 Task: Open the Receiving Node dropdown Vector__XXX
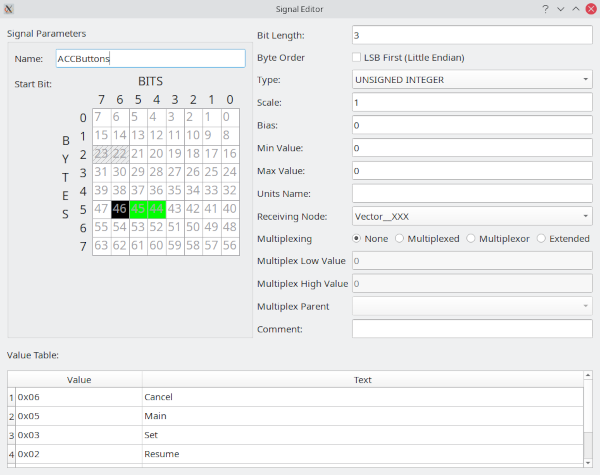pos(472,216)
